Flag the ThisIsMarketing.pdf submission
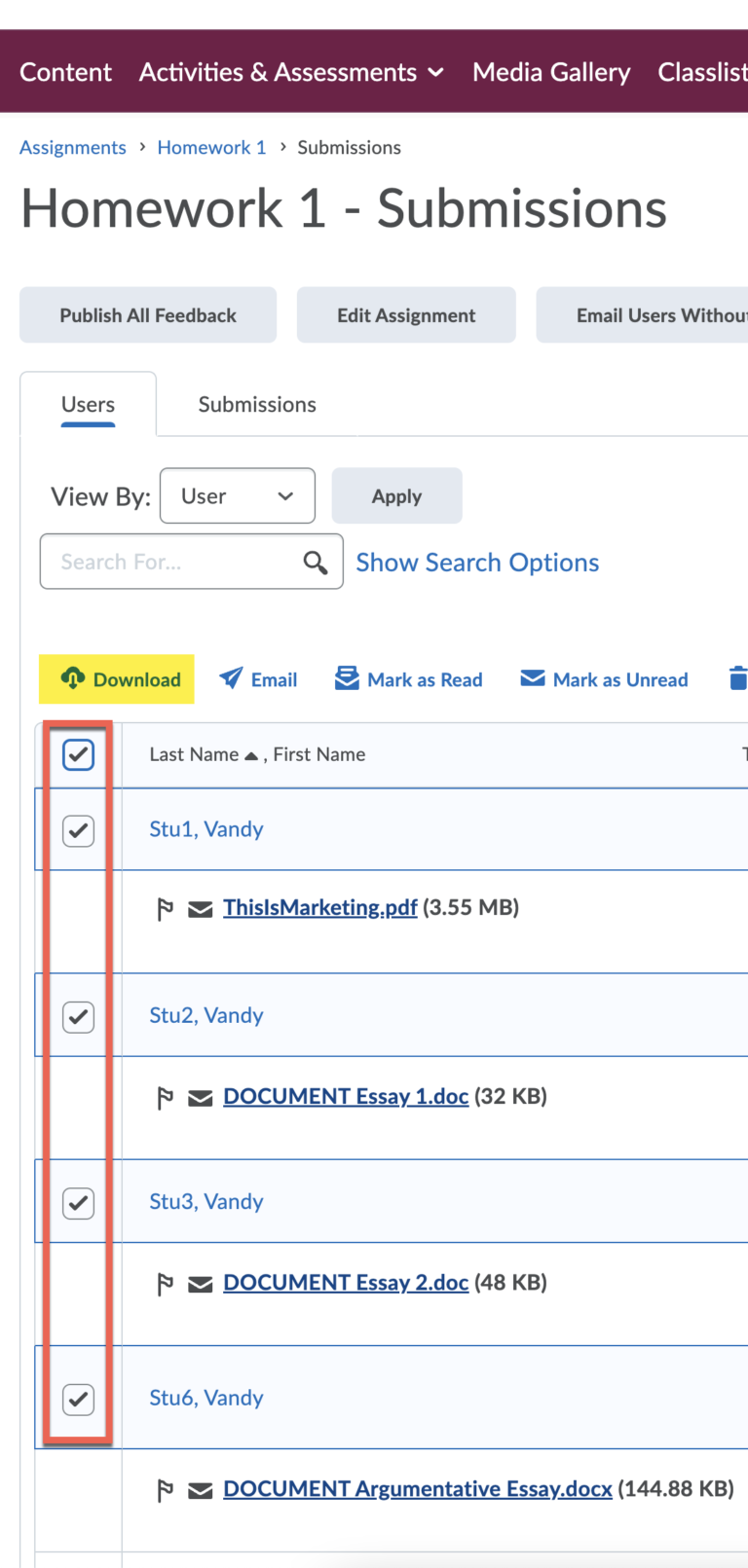Image resolution: width=748 pixels, height=1568 pixels. pyautogui.click(x=164, y=907)
